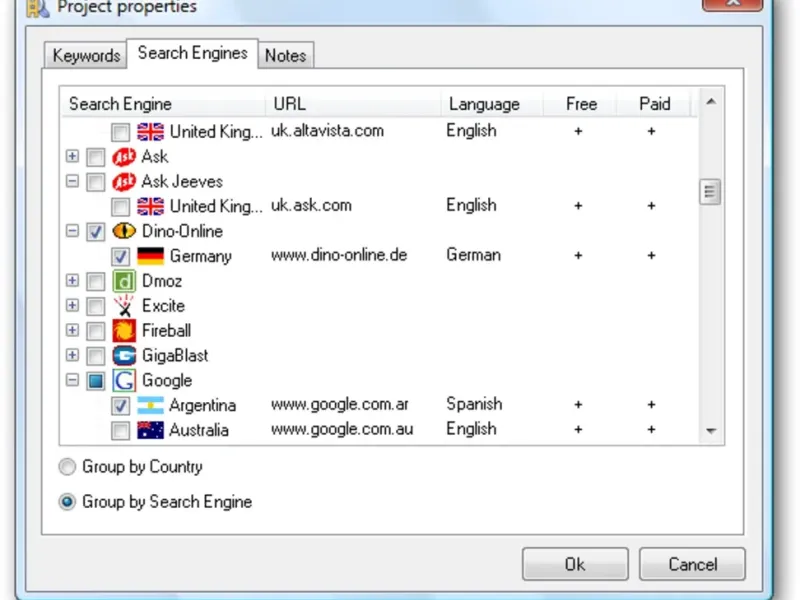
Task: Toggle the Google partially-checked checkbox
Action: coord(95,381)
